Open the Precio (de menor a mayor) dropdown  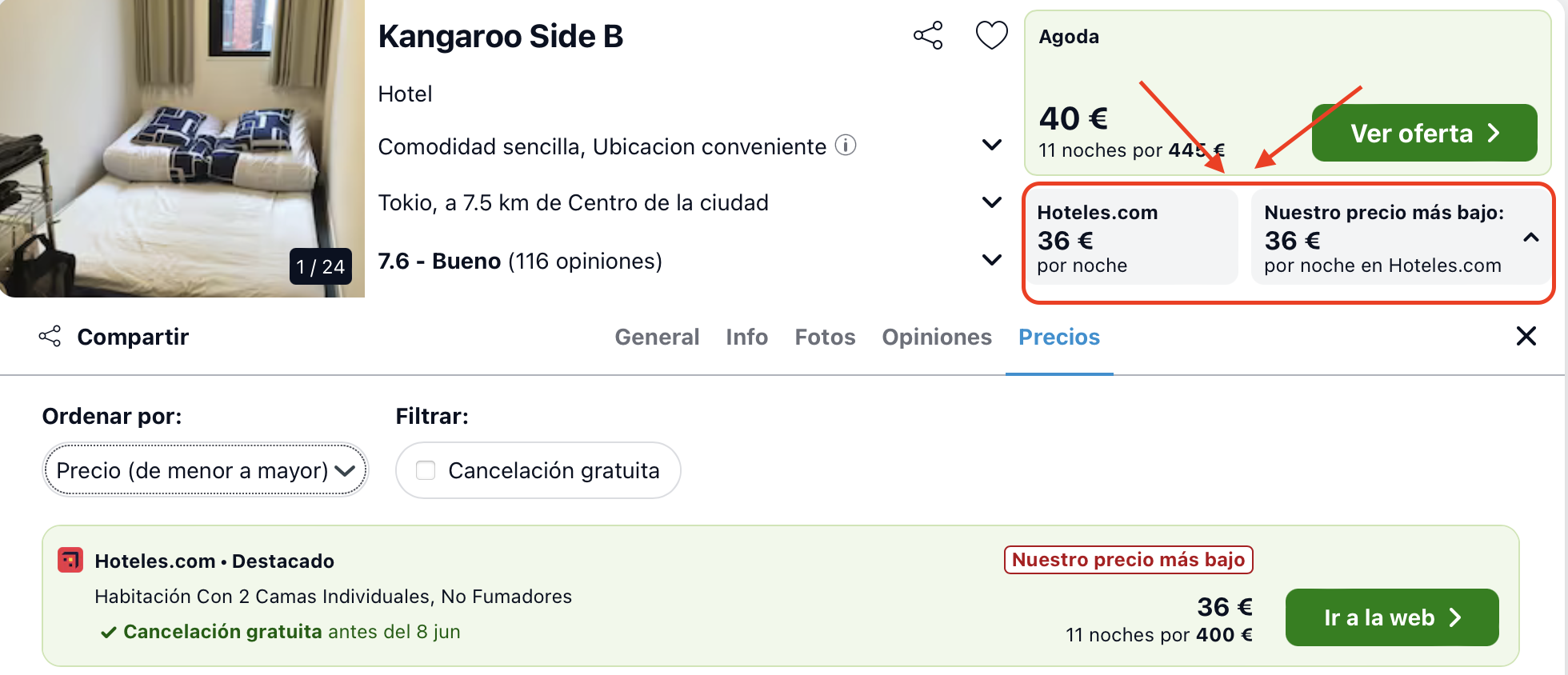click(205, 470)
